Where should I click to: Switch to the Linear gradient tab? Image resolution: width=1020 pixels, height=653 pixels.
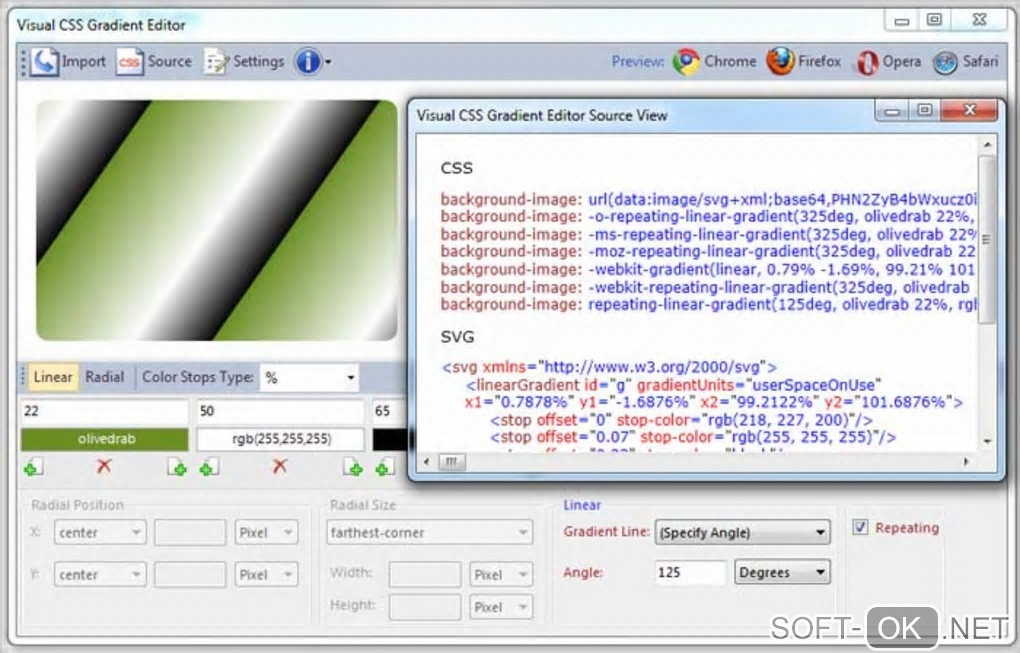point(53,377)
